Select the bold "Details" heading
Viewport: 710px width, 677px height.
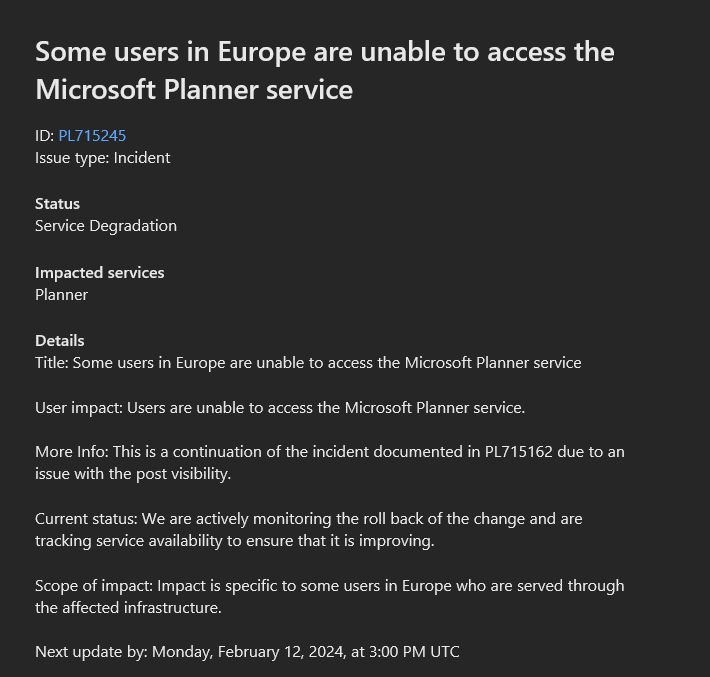pyautogui.click(x=60, y=340)
